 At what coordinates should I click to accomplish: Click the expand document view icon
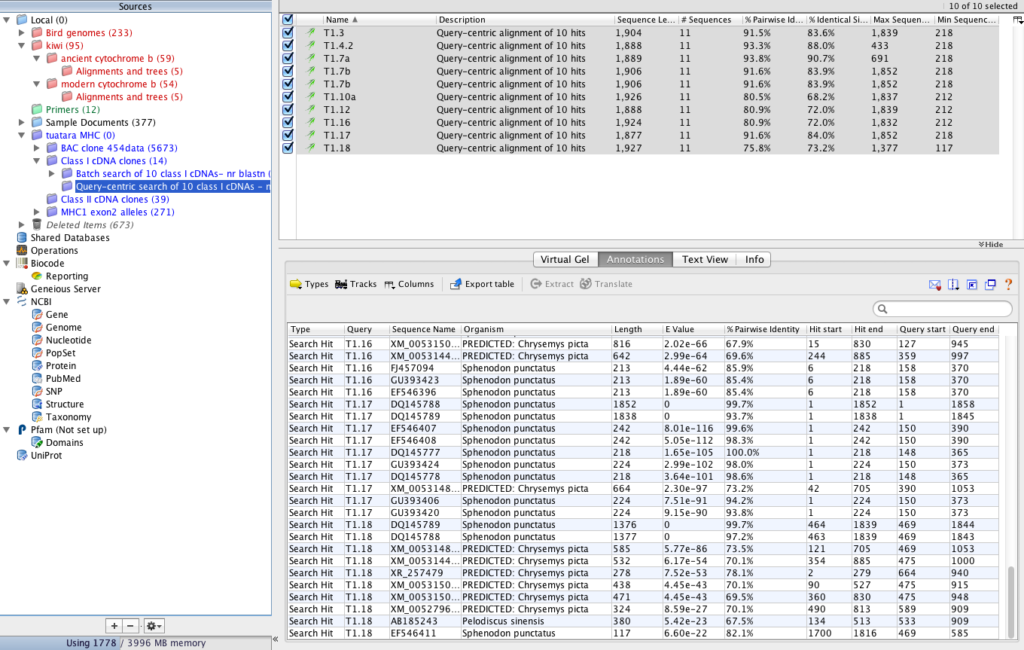(970, 285)
